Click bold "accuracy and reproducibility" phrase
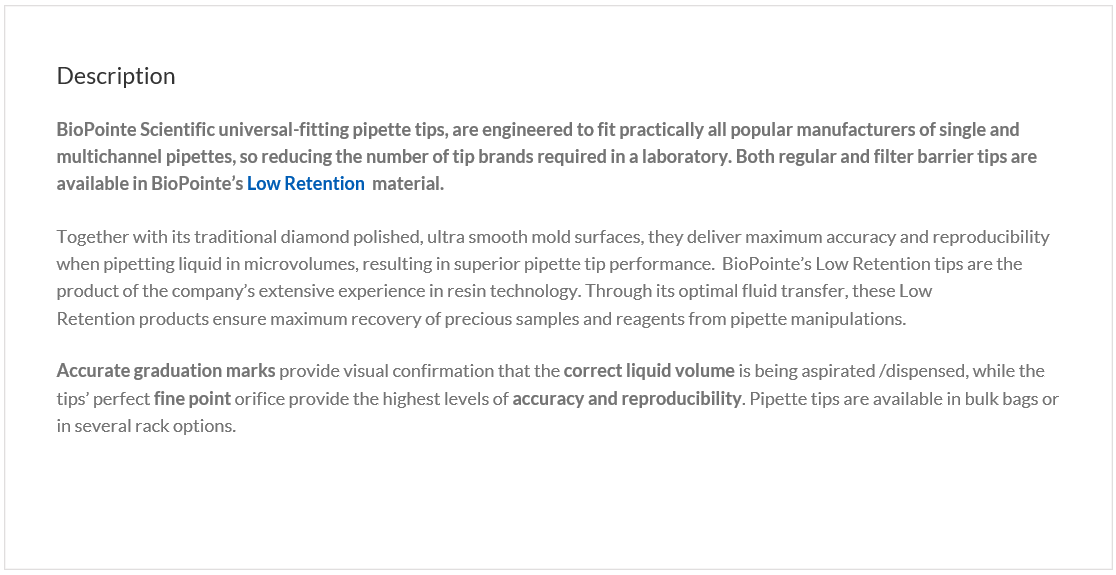The image size is (1116, 575). (627, 399)
